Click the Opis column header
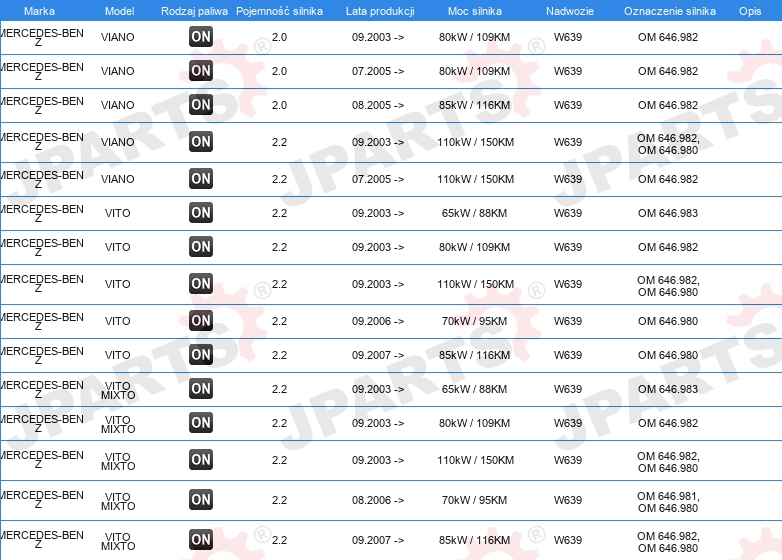782x560 pixels. (x=750, y=11)
